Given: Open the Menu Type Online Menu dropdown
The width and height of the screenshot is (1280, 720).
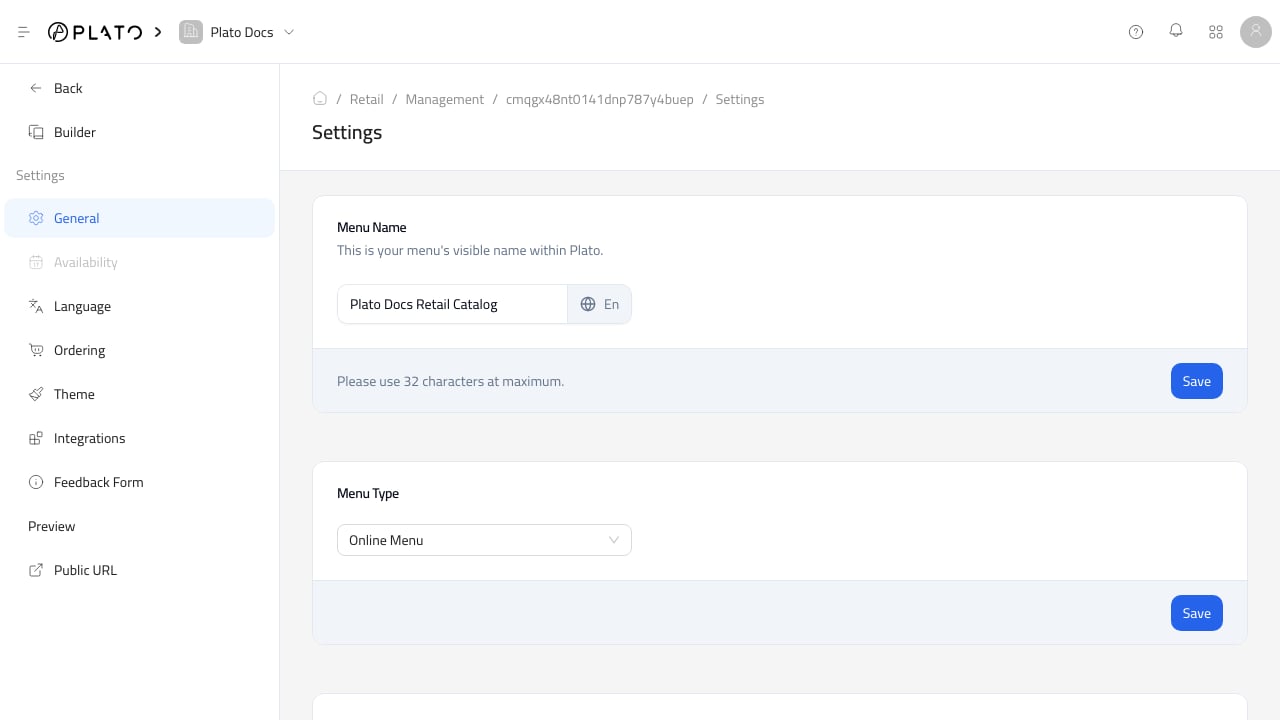Looking at the screenshot, I should click(x=484, y=540).
